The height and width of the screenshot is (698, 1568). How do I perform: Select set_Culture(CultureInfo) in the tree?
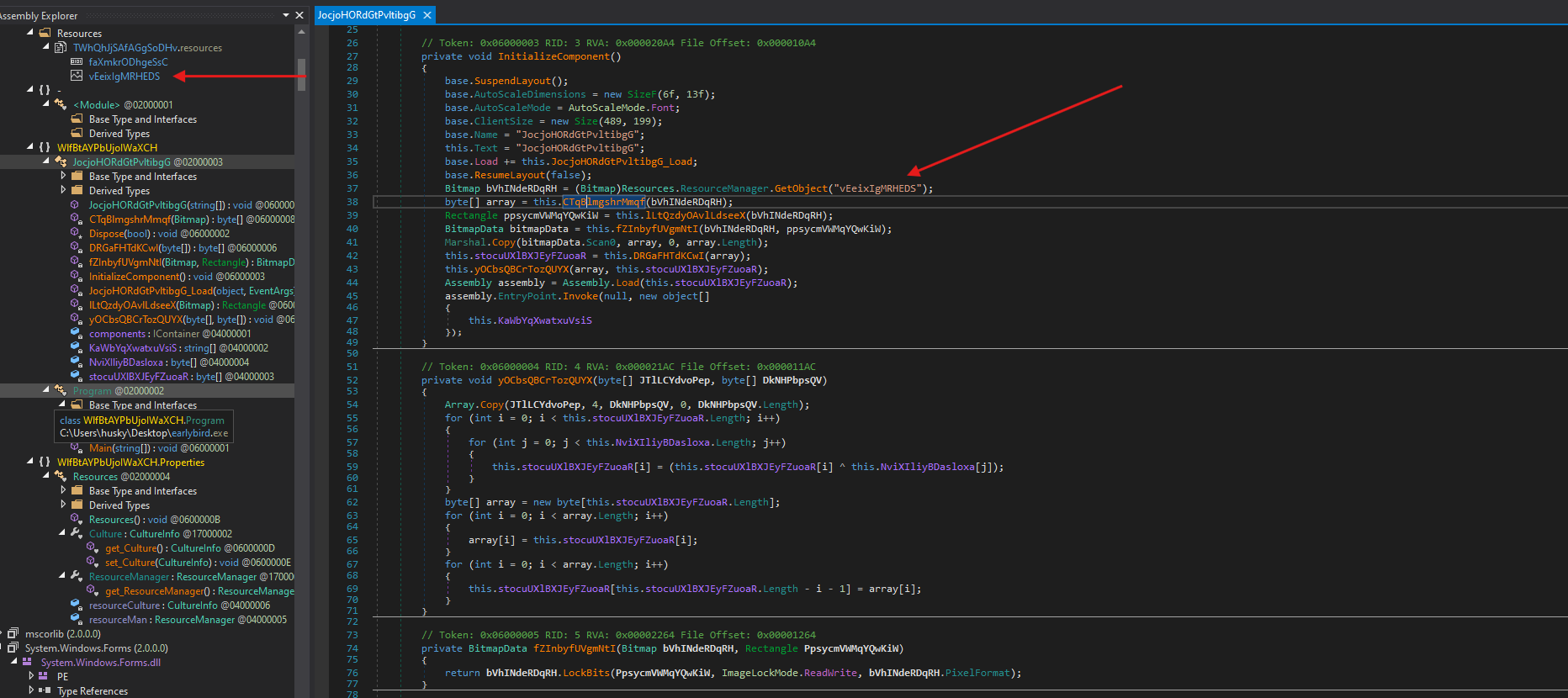198,562
